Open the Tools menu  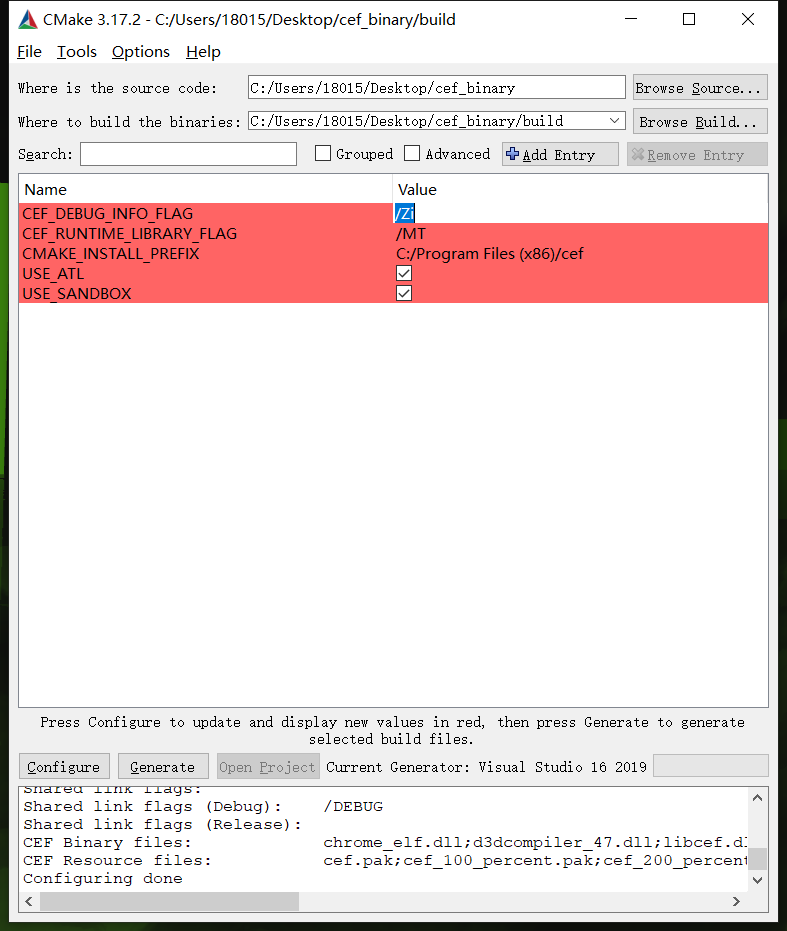click(77, 52)
